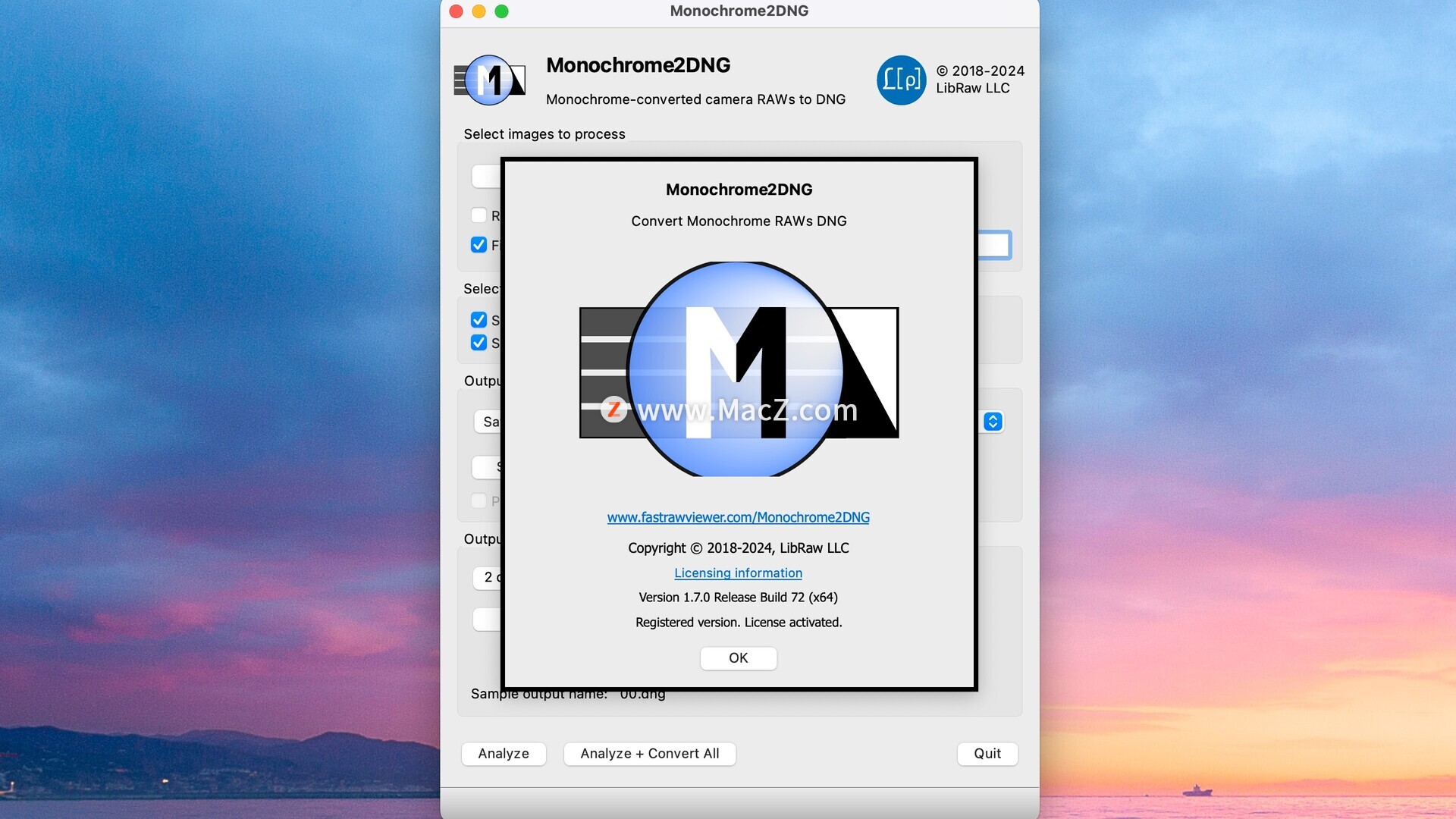Toggle the unchecked checkbox beginning with R
This screenshot has height=819, width=1456.
click(479, 215)
